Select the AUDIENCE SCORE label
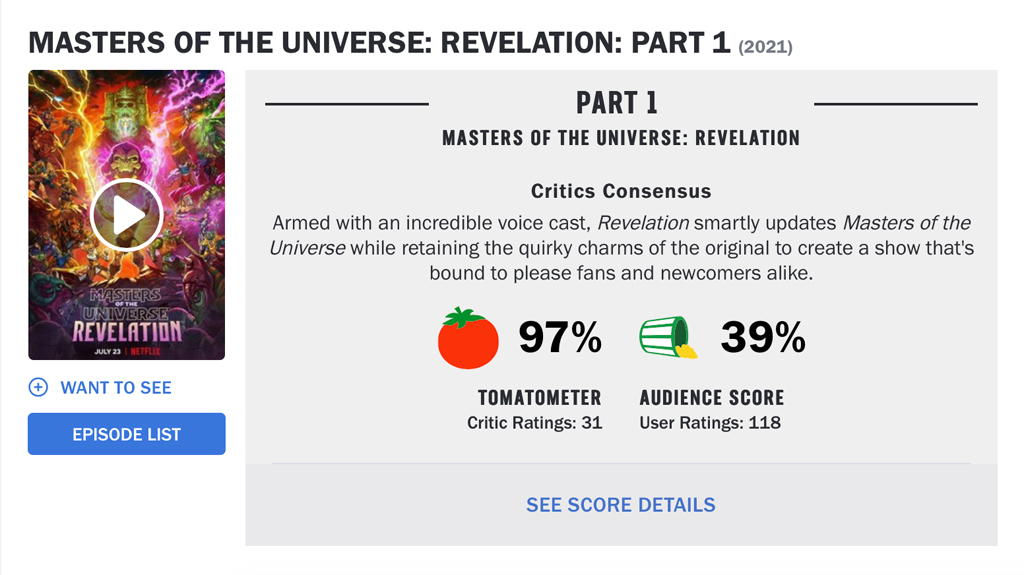 point(712,397)
